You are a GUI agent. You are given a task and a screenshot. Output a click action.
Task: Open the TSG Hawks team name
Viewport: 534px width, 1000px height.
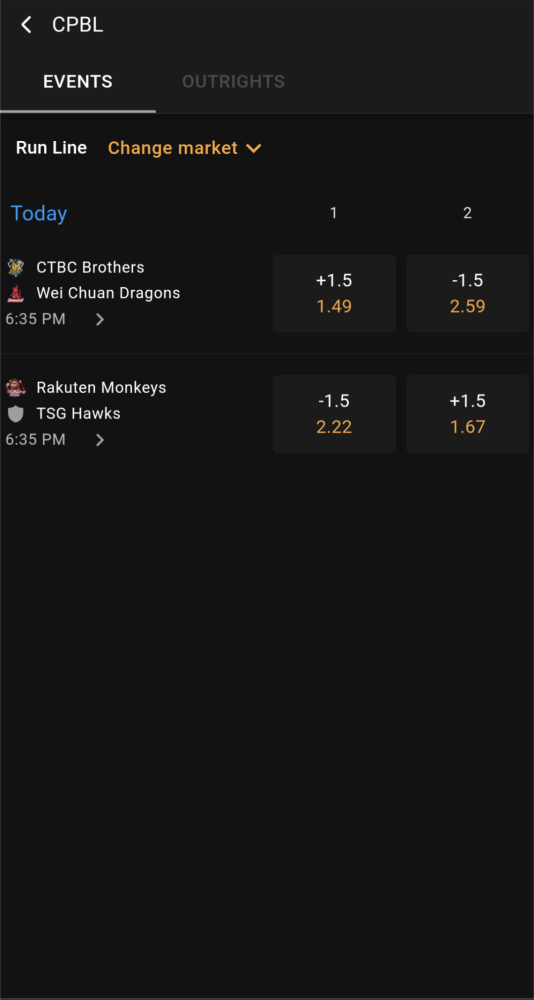click(x=78, y=414)
